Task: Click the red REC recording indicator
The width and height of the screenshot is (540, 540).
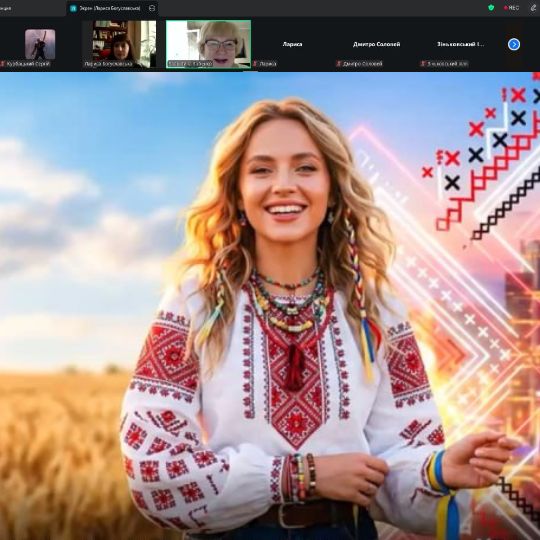Action: (511, 8)
